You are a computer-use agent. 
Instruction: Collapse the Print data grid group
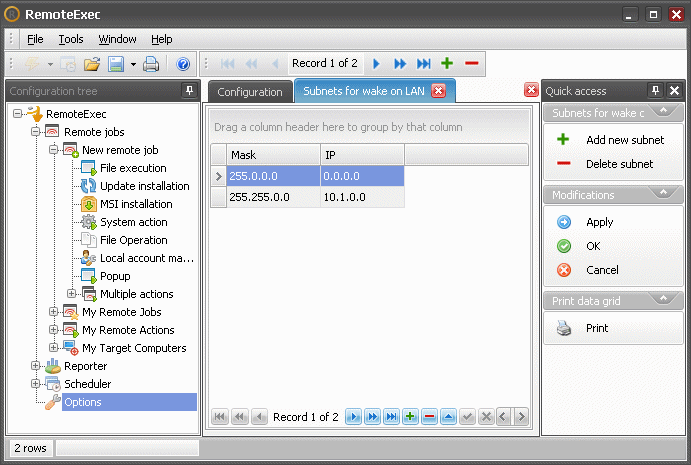[663, 299]
